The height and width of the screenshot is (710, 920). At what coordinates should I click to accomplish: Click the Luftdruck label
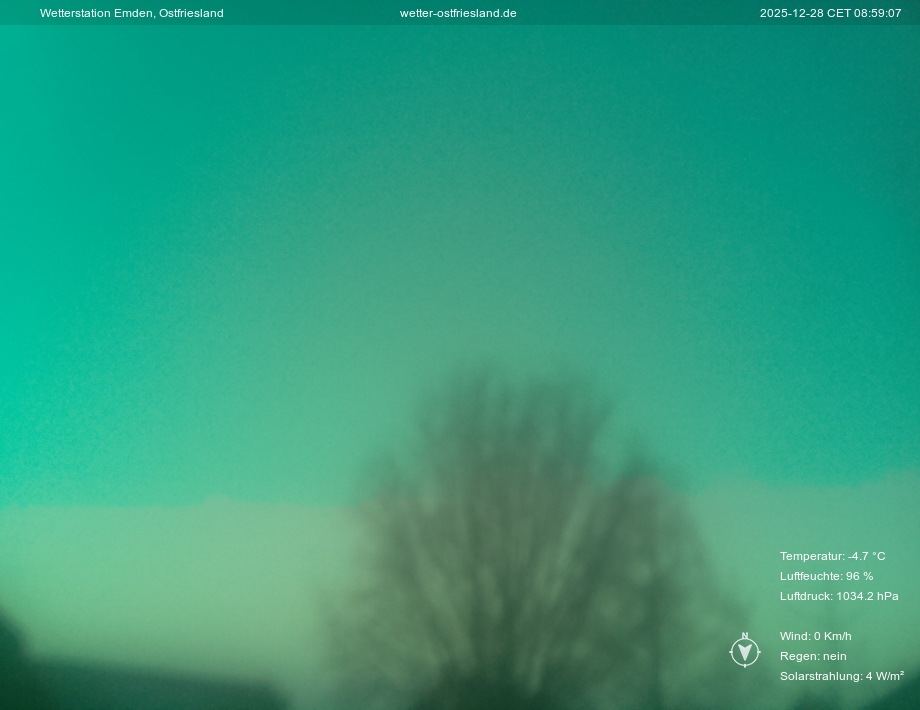pos(805,596)
